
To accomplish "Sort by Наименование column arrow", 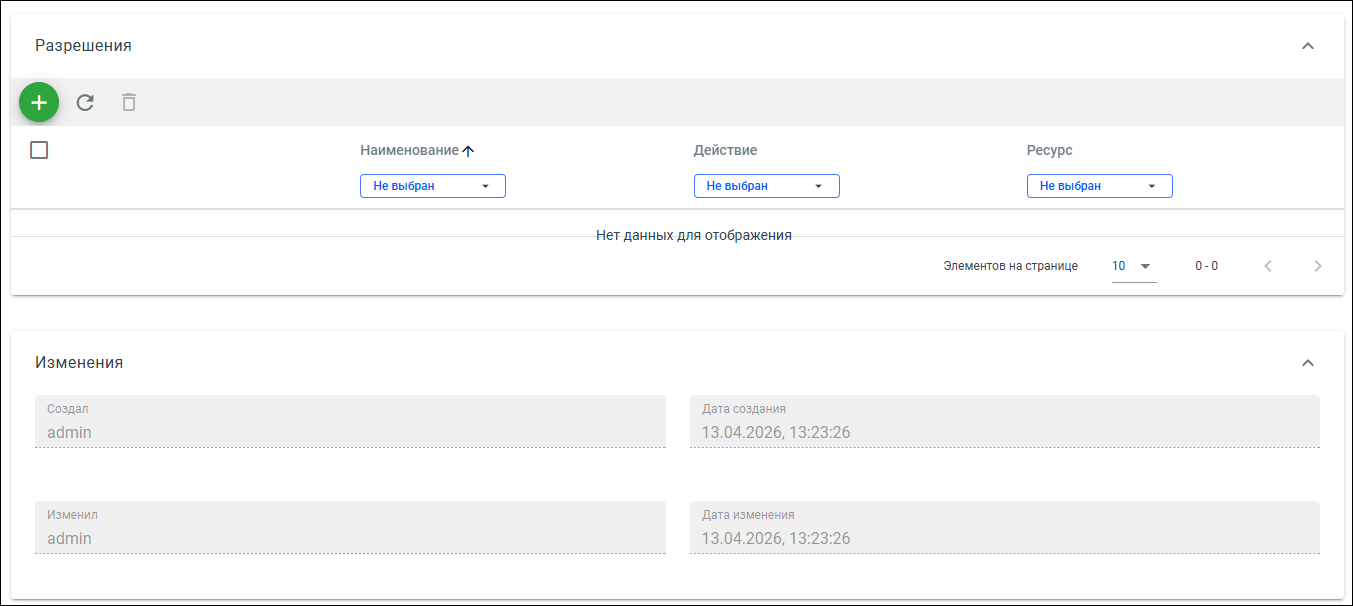I will (468, 151).
